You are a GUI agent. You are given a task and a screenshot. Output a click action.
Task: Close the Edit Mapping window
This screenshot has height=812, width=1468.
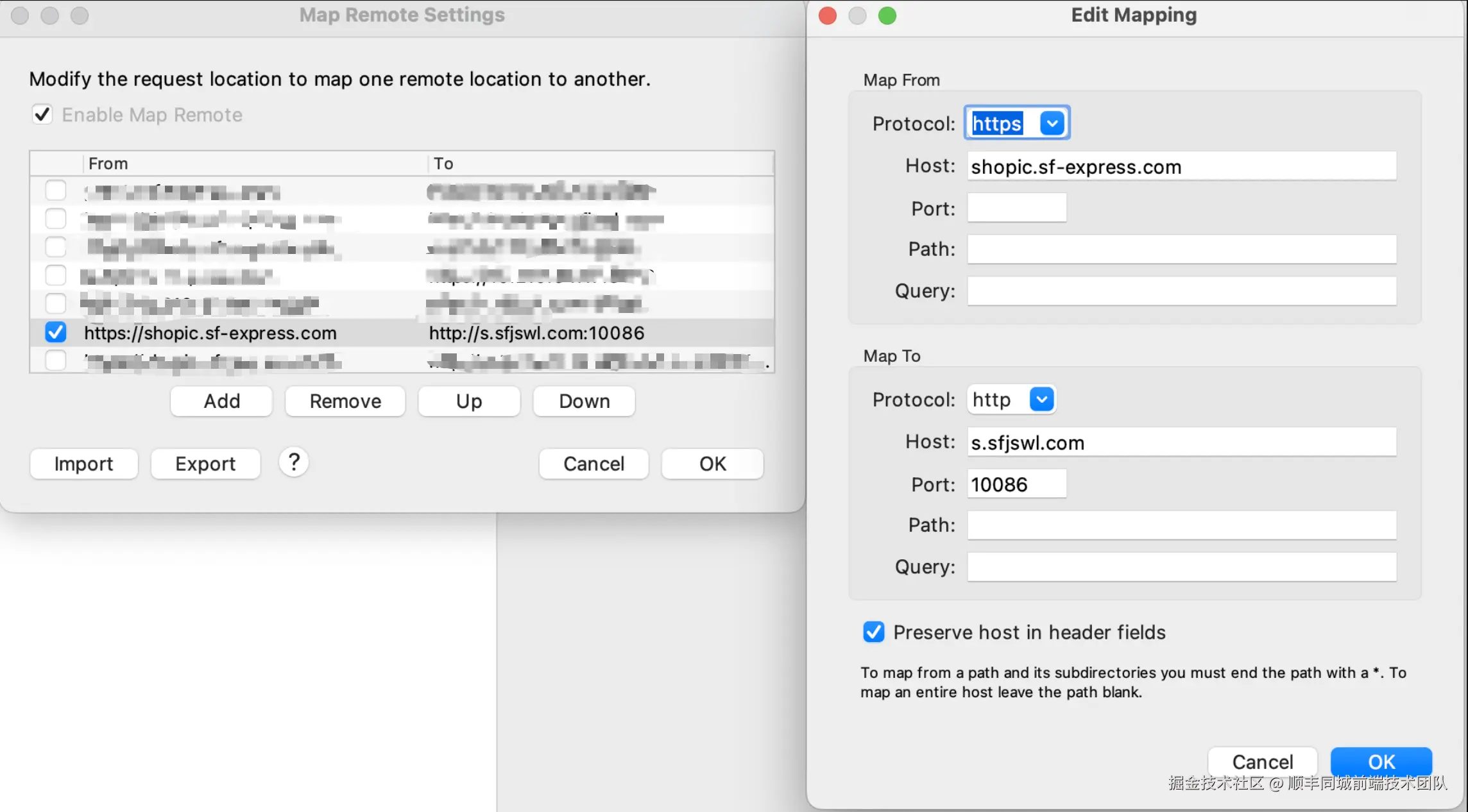pyautogui.click(x=828, y=15)
